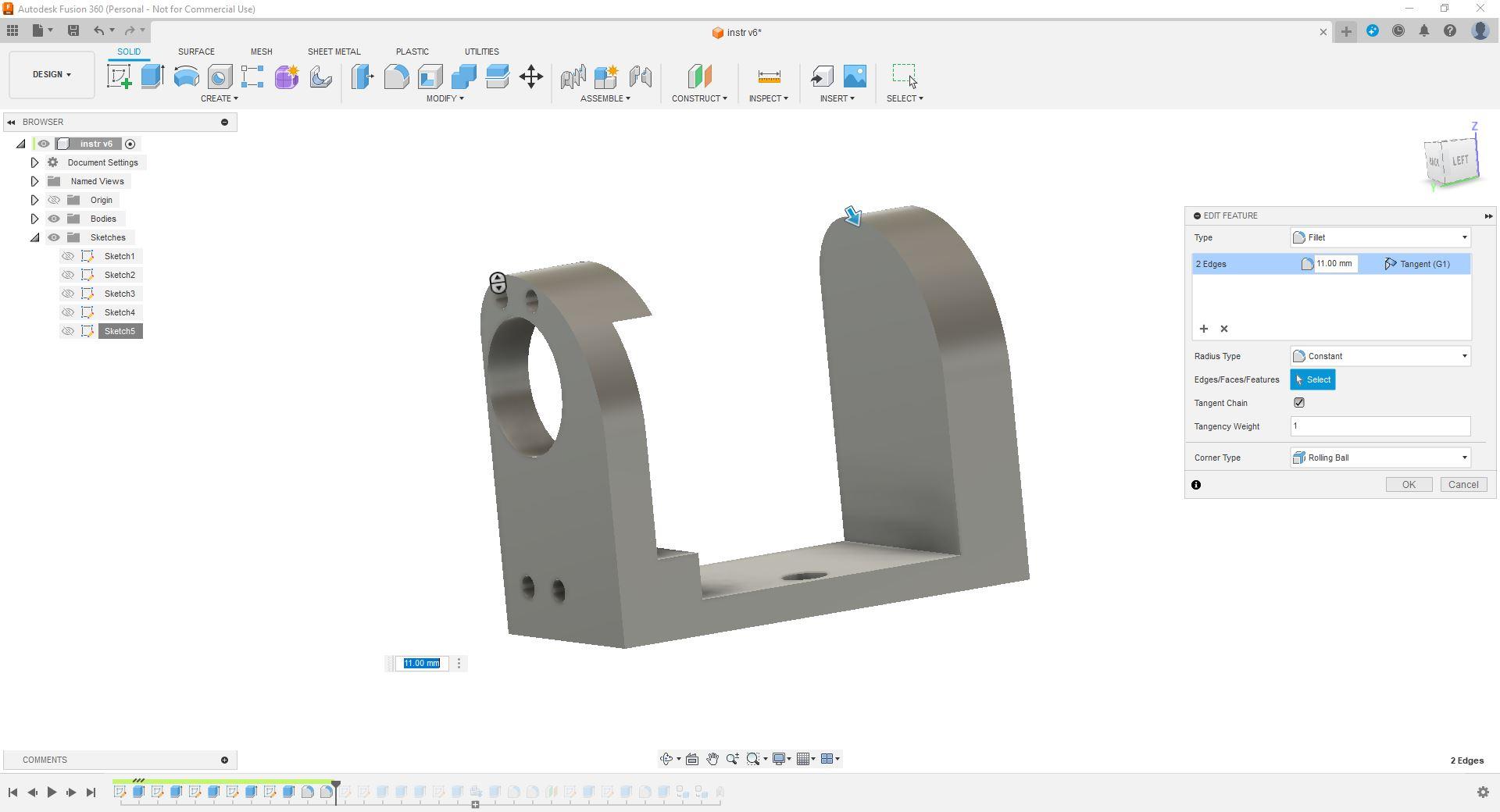Switch to the UTILITIES tab
Screen dimensions: 1500x812
(x=481, y=52)
